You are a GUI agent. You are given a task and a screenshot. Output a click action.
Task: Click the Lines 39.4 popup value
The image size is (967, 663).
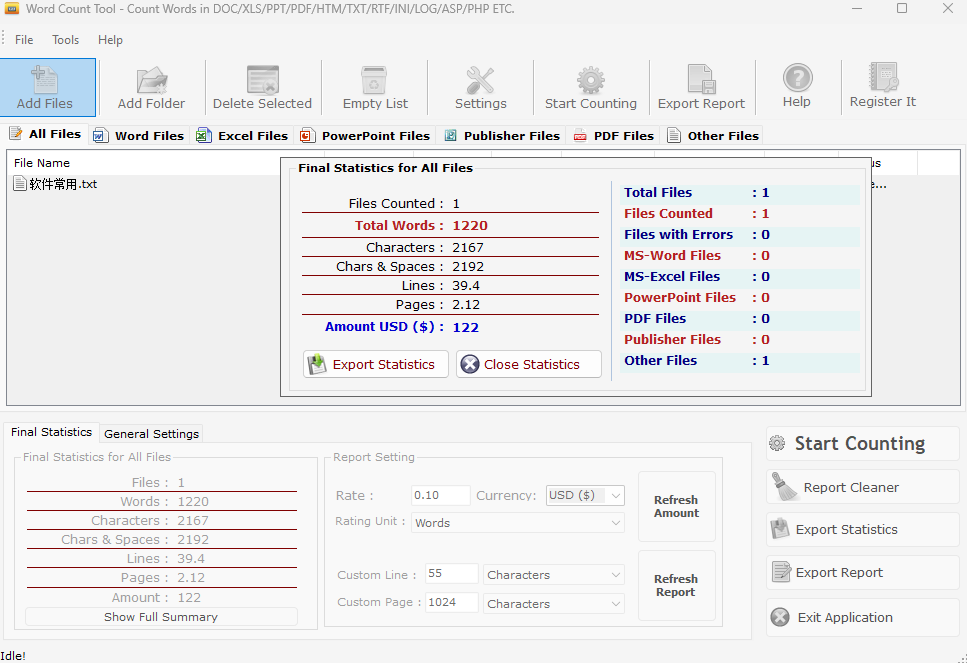pos(466,286)
